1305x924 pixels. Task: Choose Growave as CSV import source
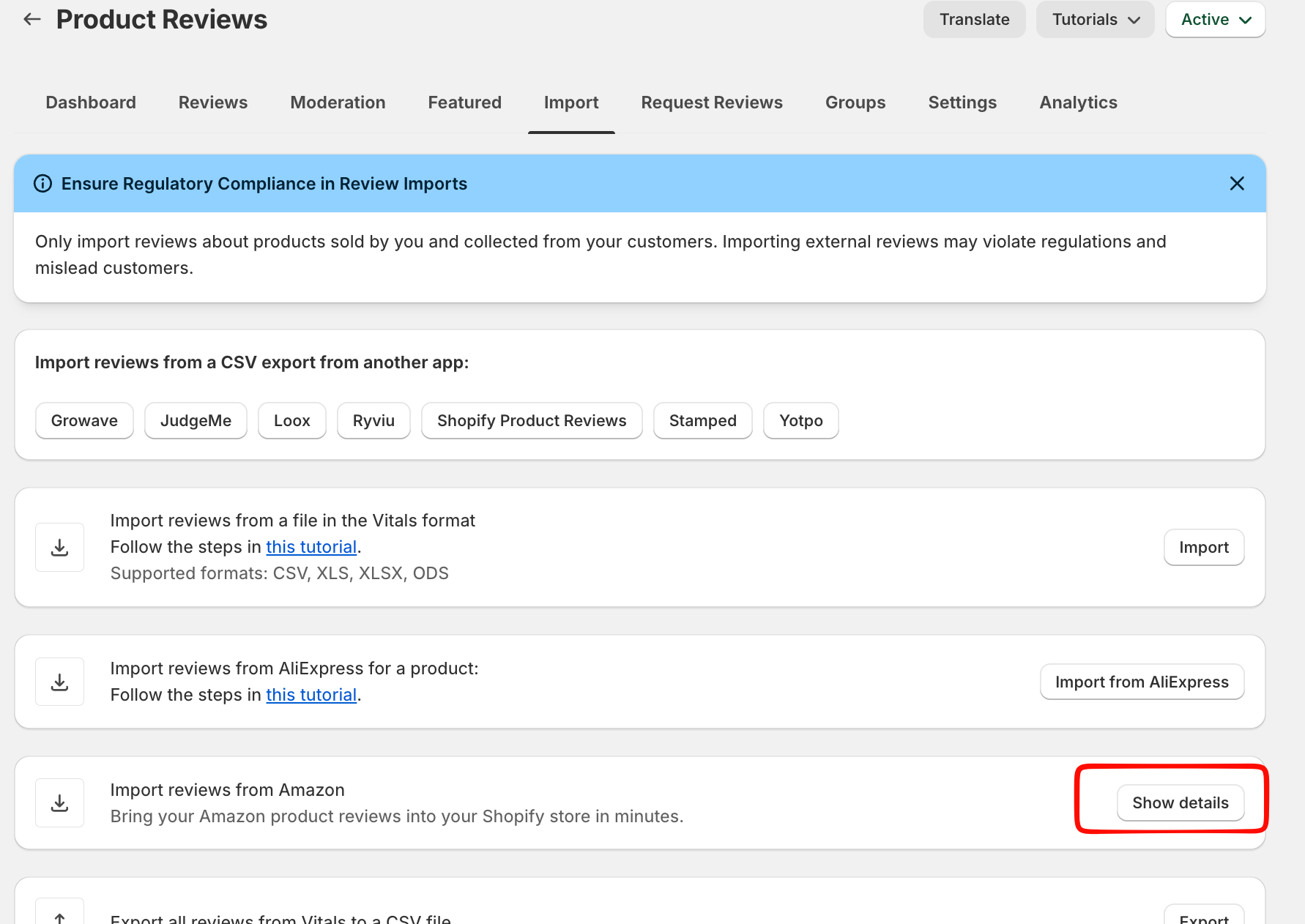84,421
